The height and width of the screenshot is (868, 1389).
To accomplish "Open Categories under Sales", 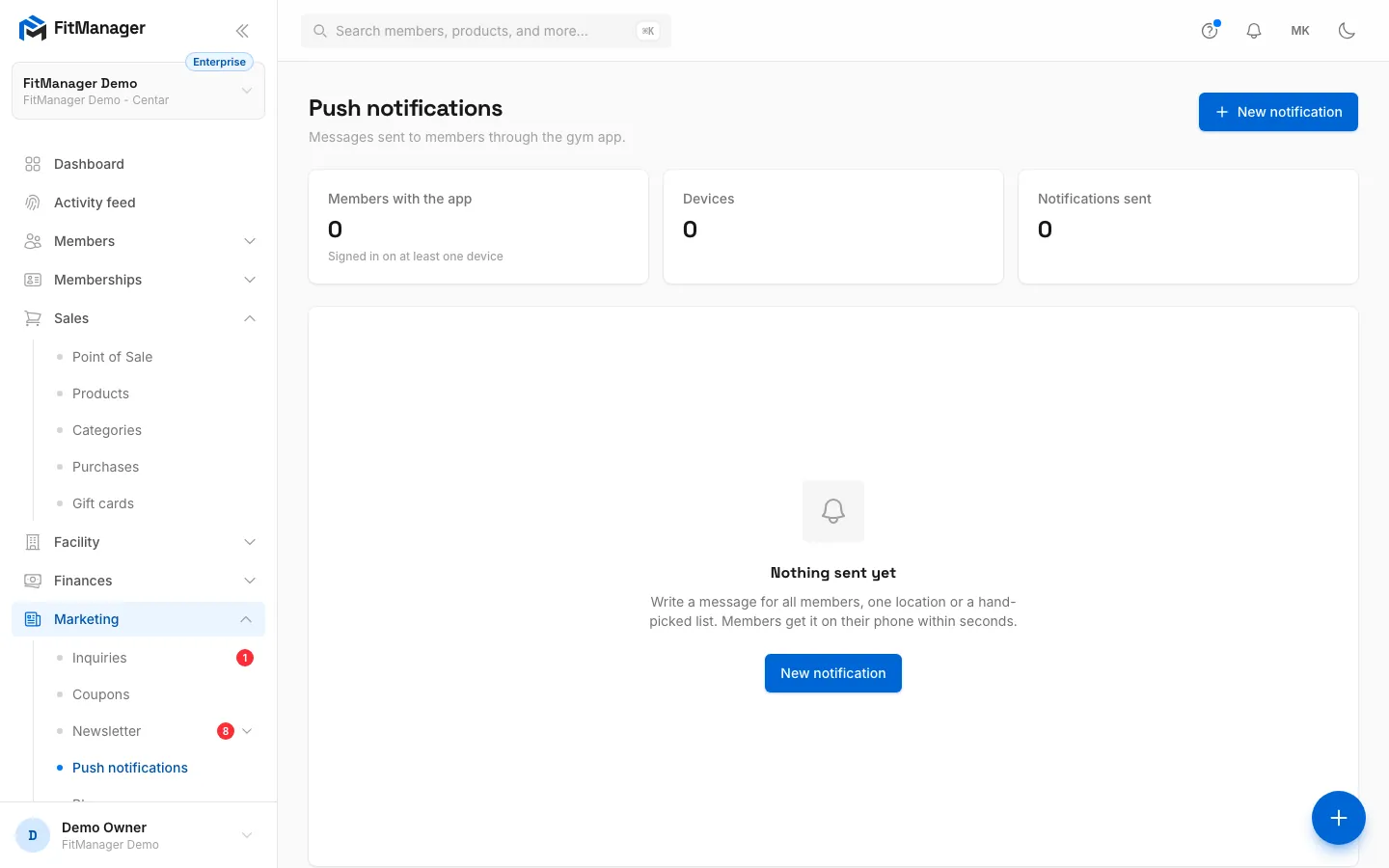I will tap(107, 430).
